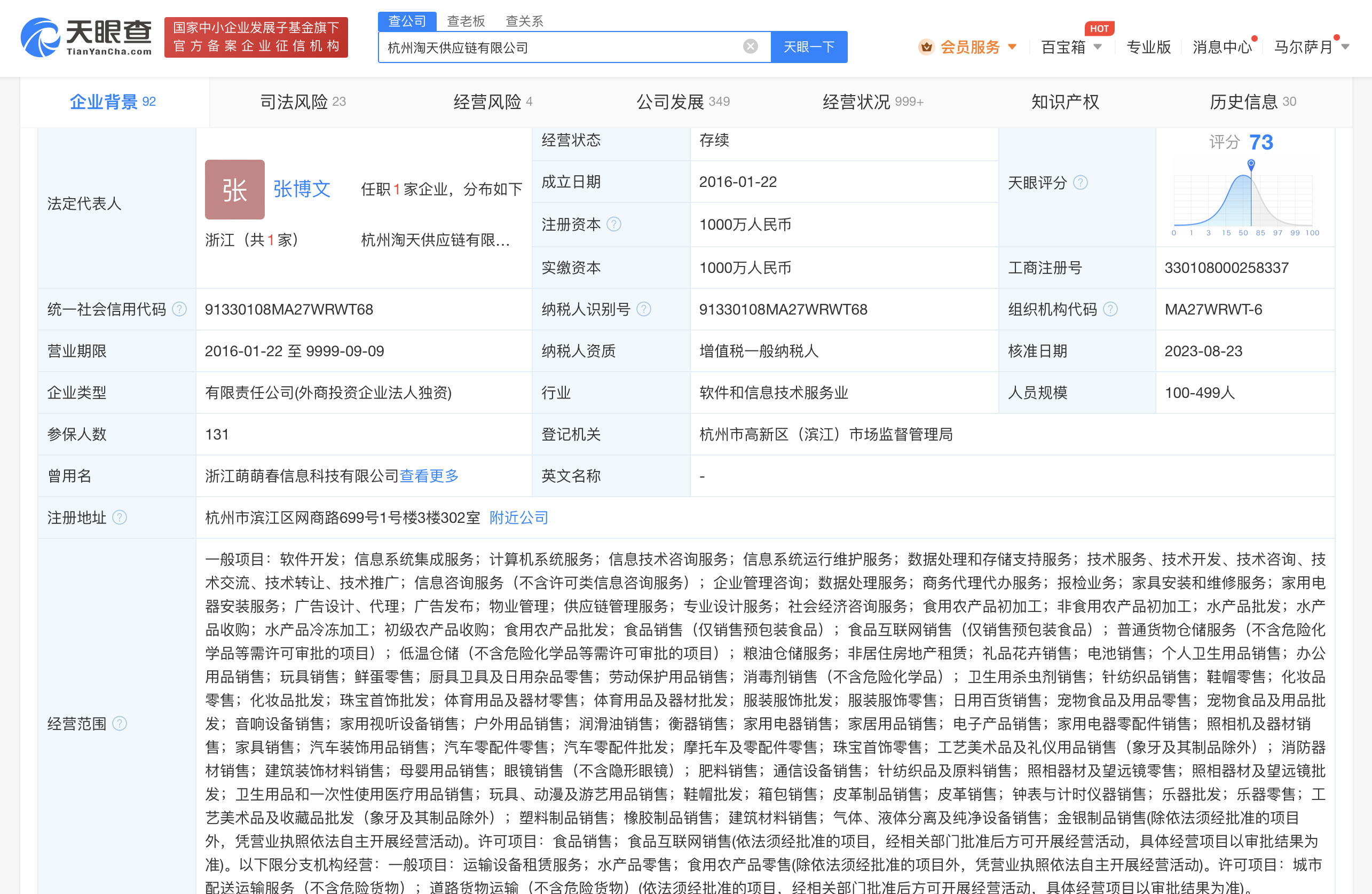Select the 查关系 search tab
The image size is (1372, 894).
tap(524, 21)
